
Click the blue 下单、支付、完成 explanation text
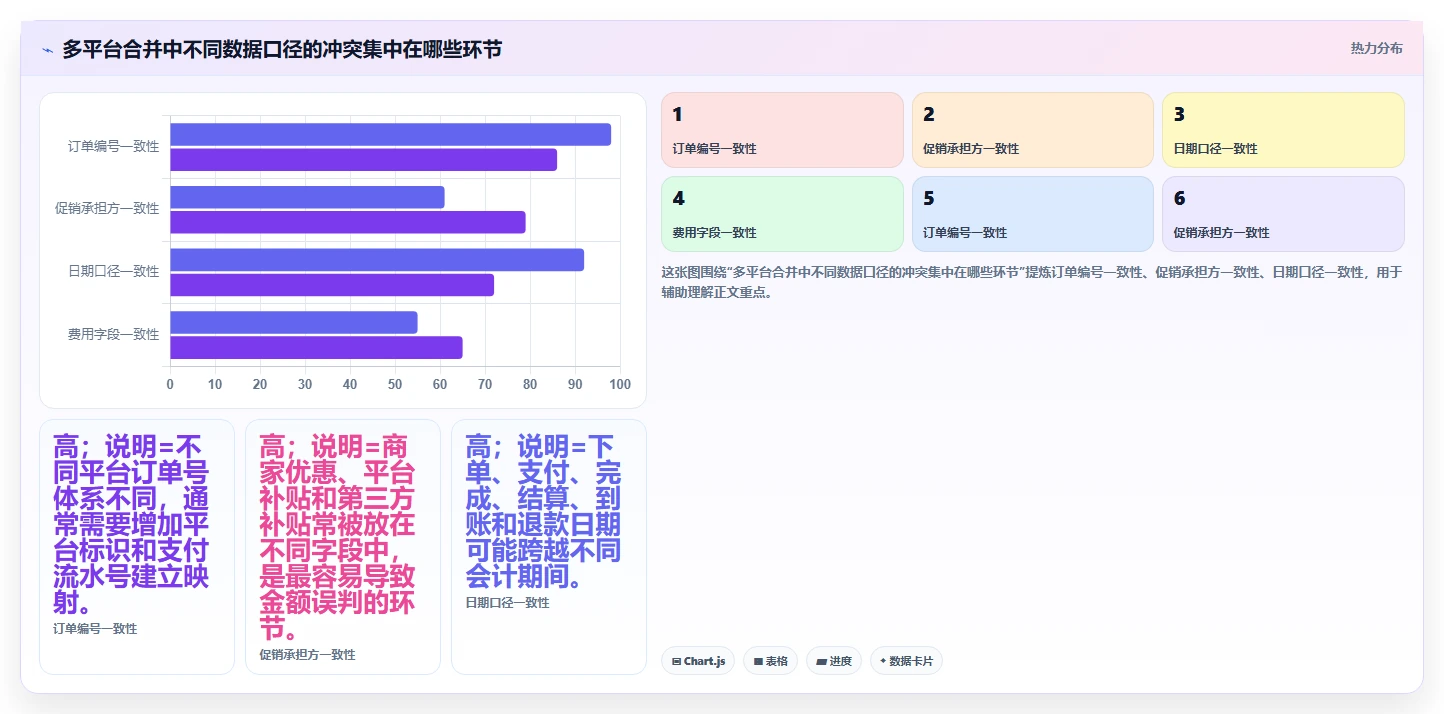pos(543,512)
